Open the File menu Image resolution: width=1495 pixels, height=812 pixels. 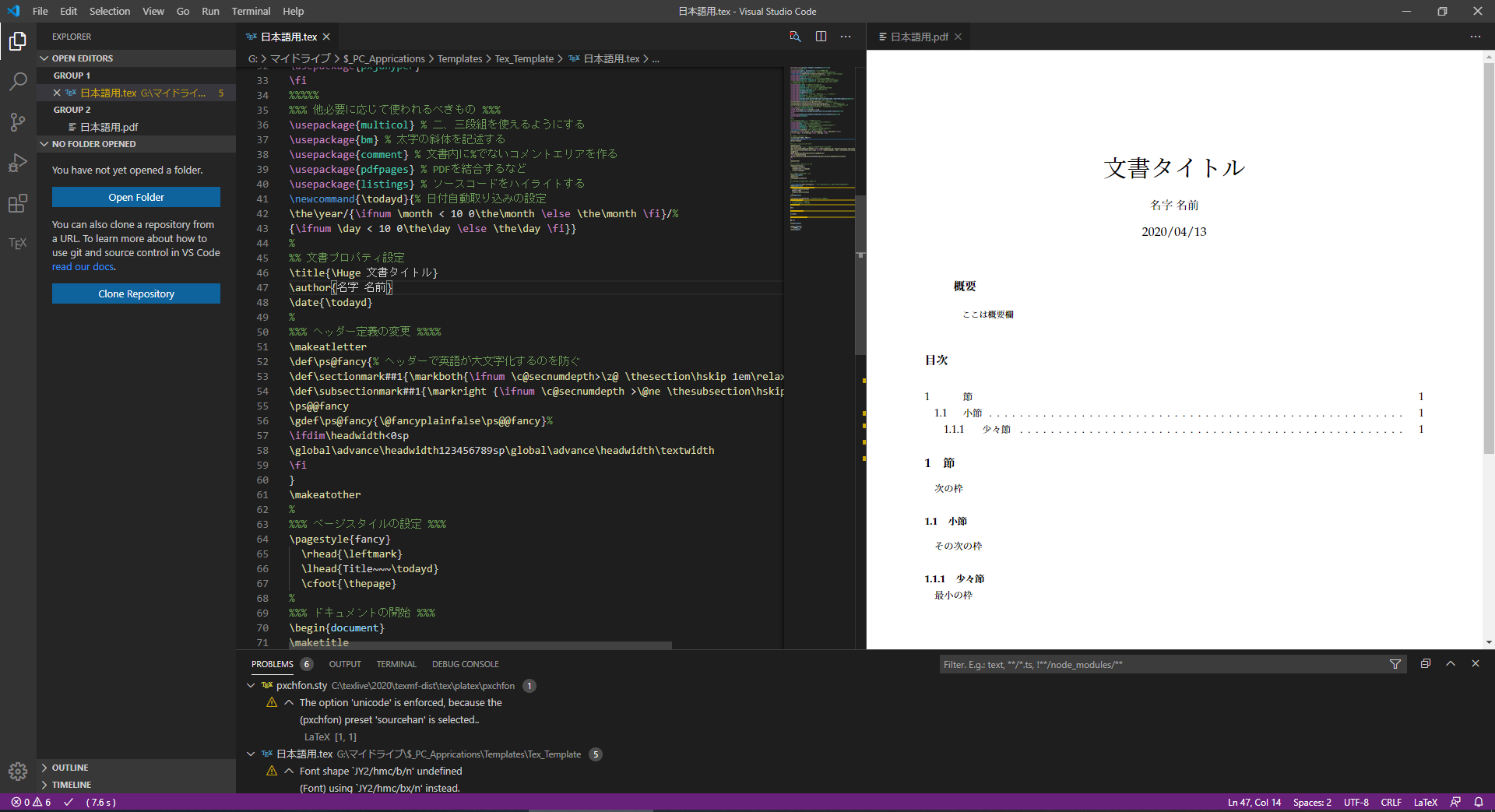(40, 11)
